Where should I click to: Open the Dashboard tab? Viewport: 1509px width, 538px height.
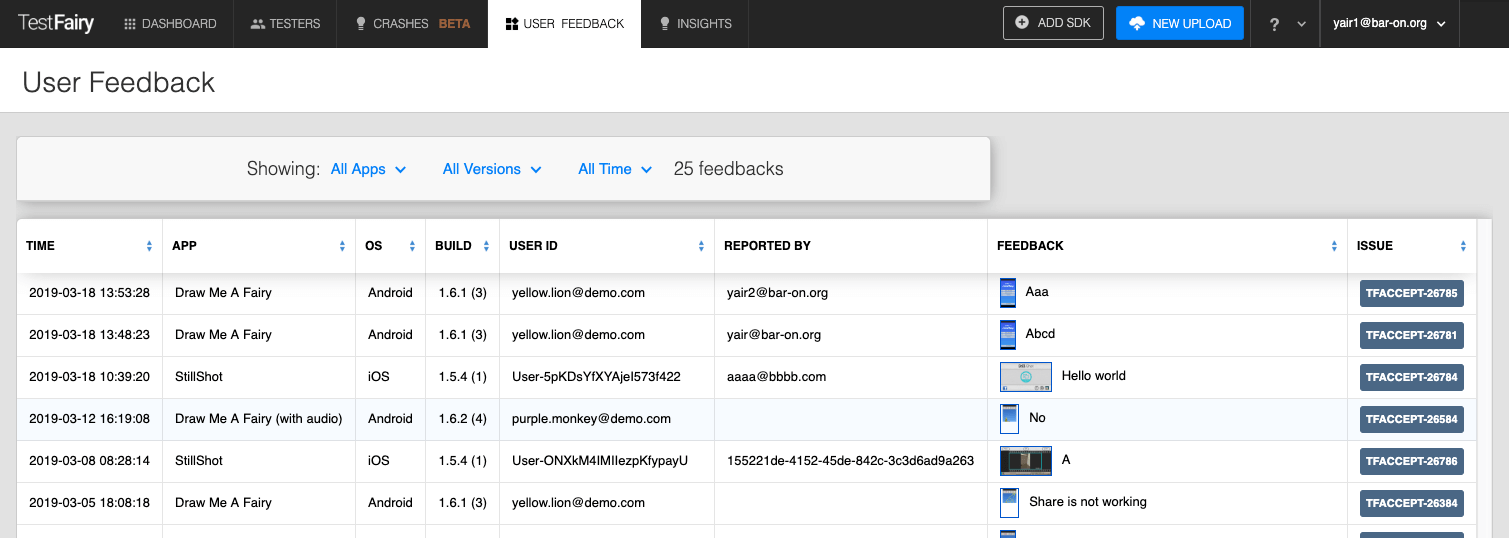[x=170, y=24]
